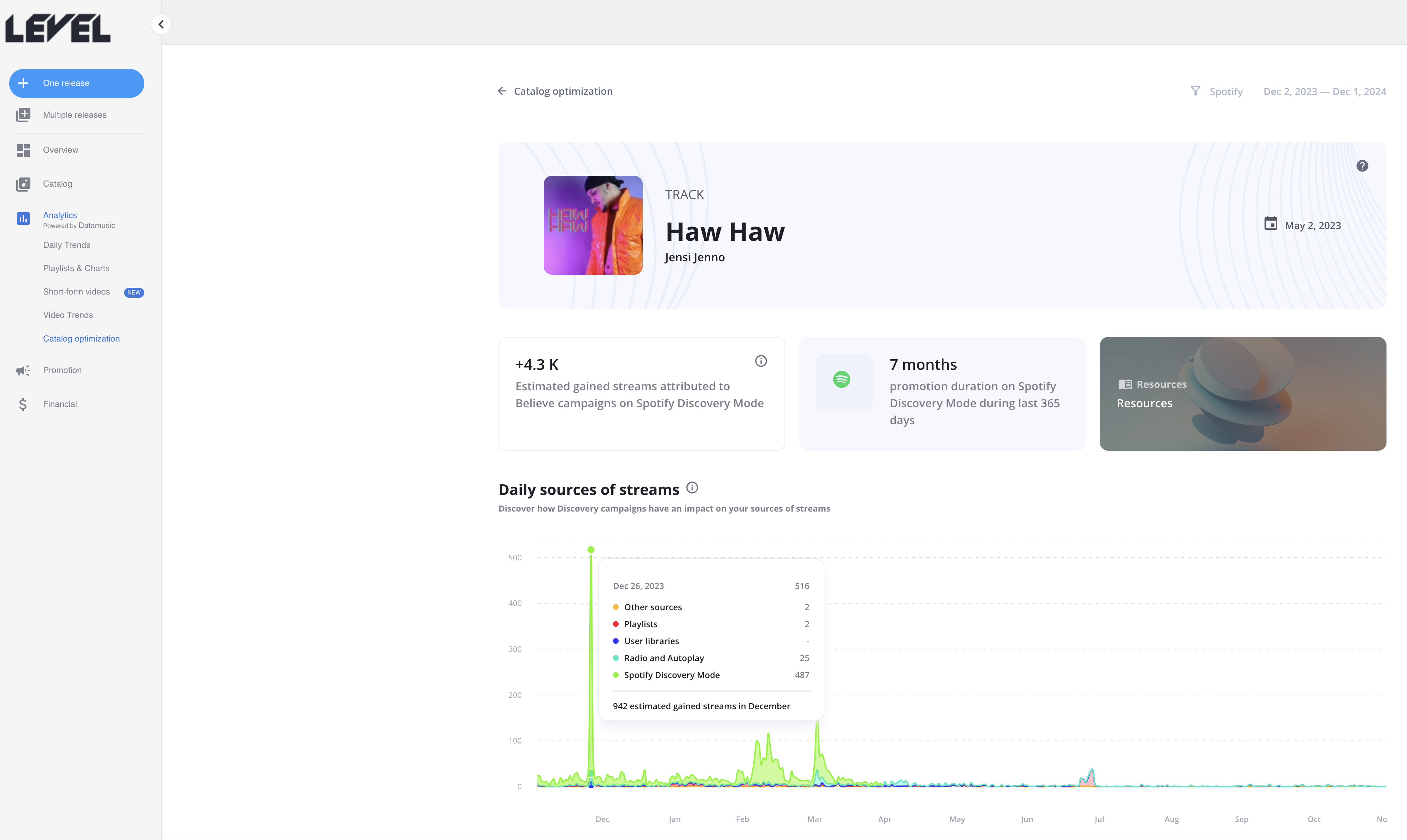Click the One release plus button
Screen dimensions: 1407x840
[x=76, y=83]
